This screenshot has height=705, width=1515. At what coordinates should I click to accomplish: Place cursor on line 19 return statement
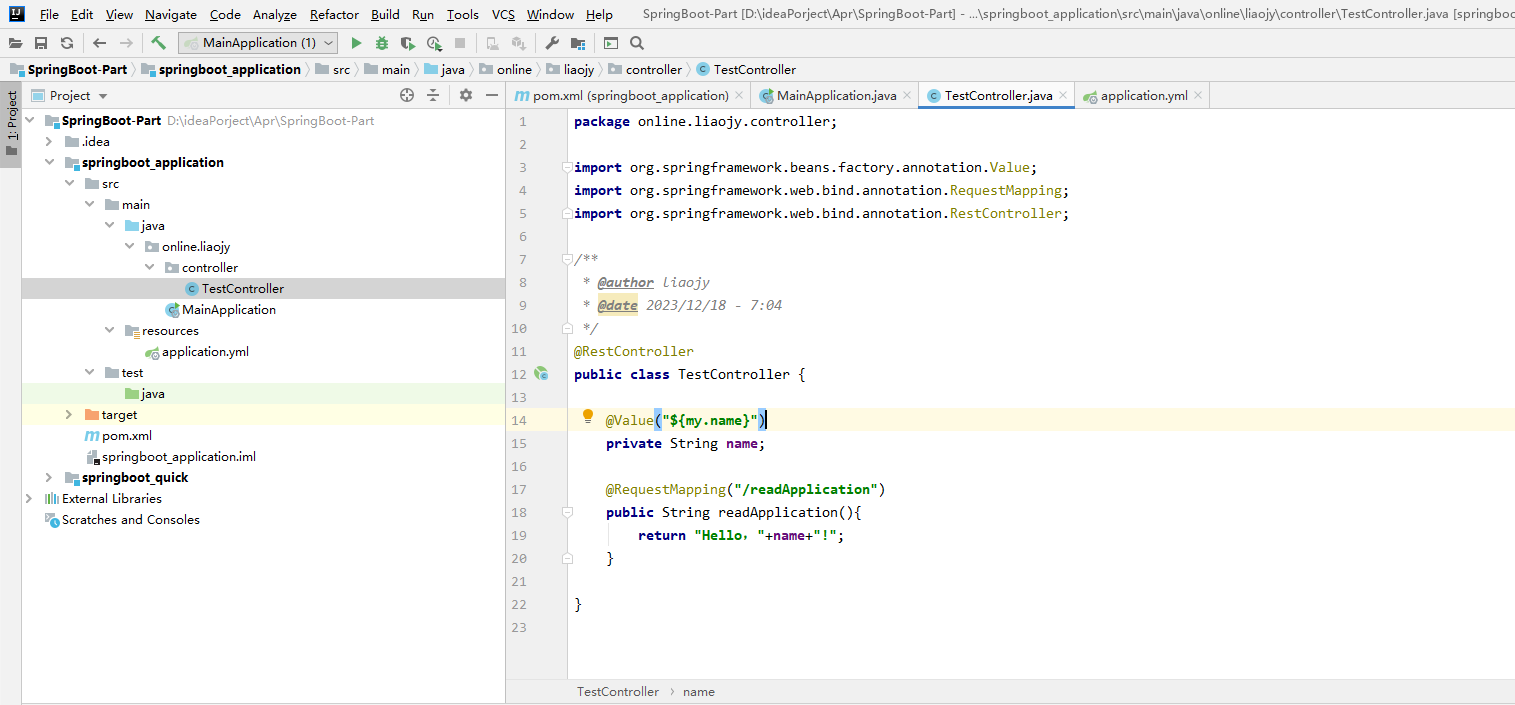click(x=741, y=535)
